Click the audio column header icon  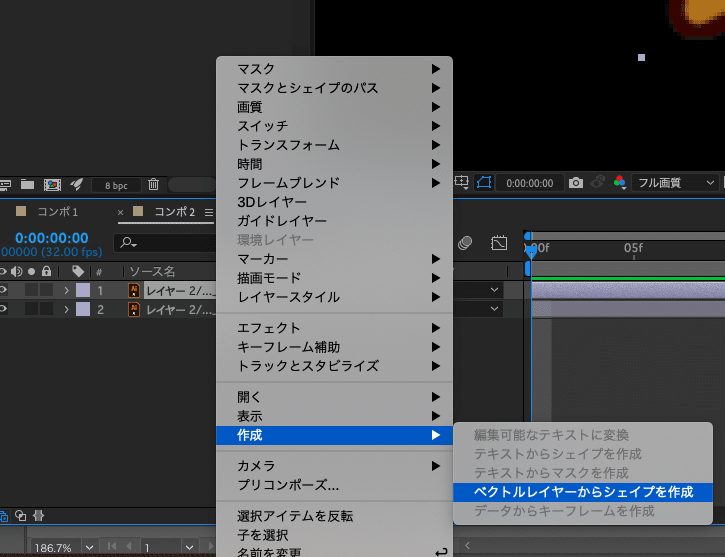point(17,271)
